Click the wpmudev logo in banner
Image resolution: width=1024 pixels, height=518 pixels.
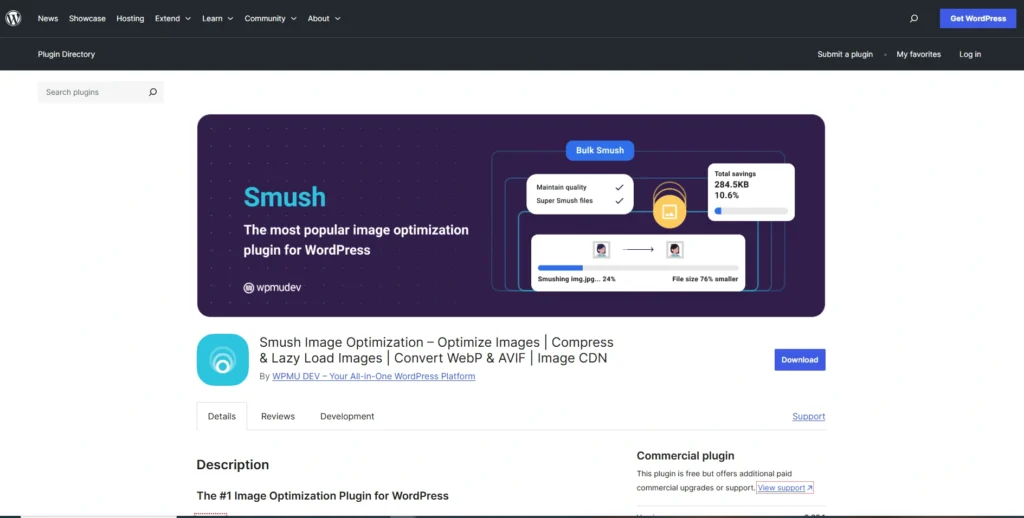272,287
